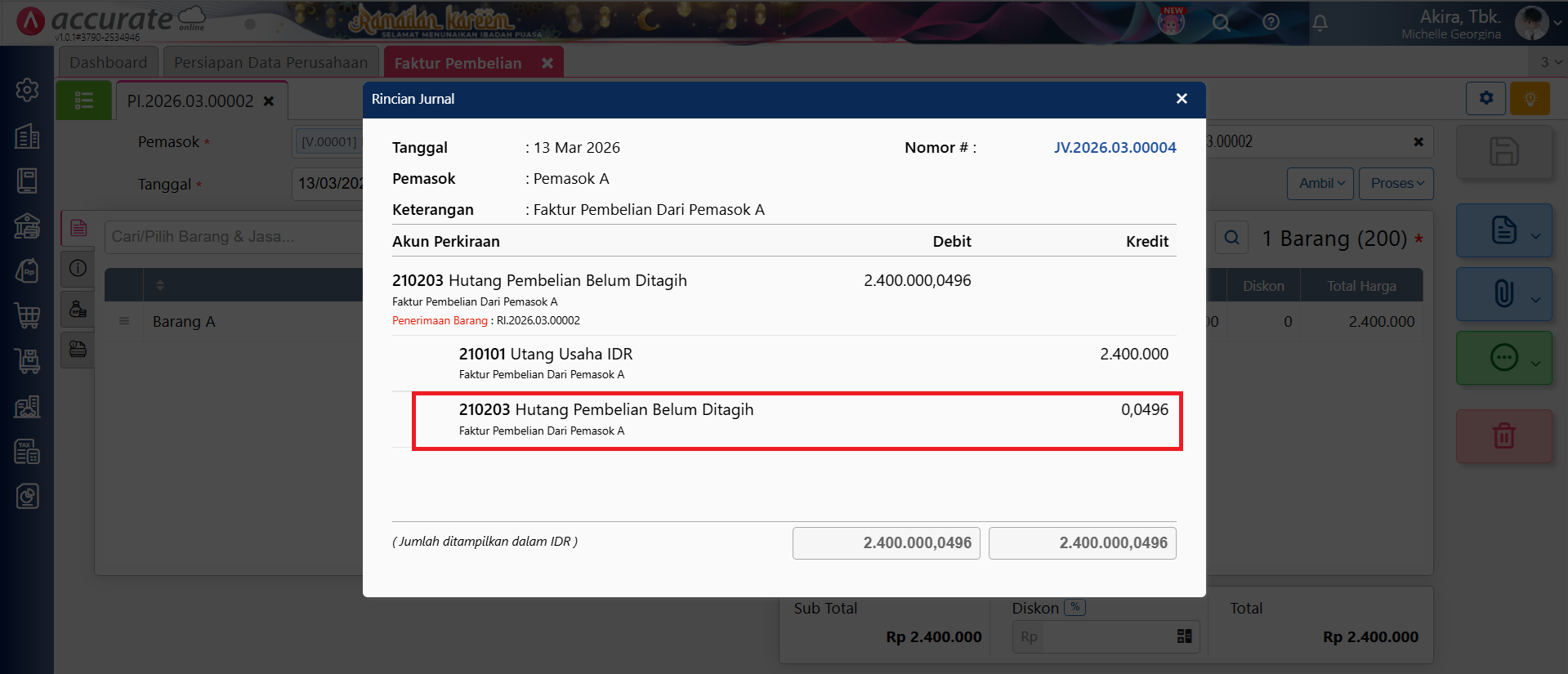
Task: Open Persiapan Data Perusahaan tab
Action: pos(270,63)
